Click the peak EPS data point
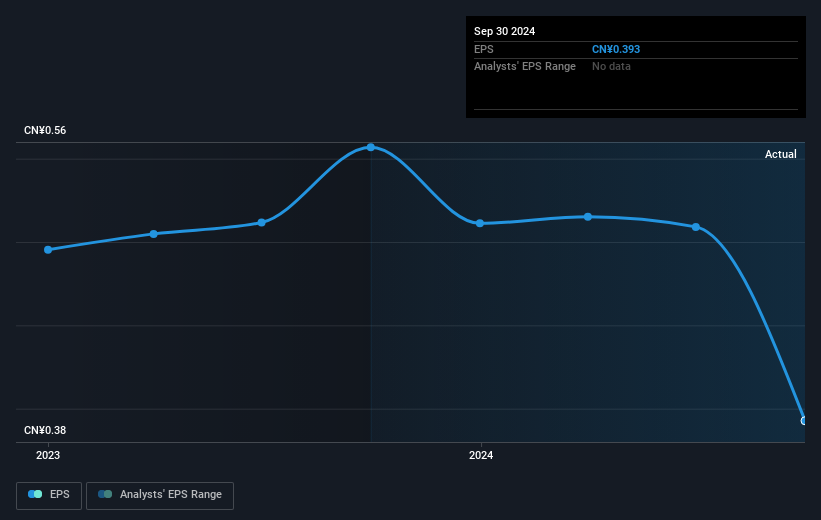Image resolution: width=821 pixels, height=520 pixels. [371, 147]
